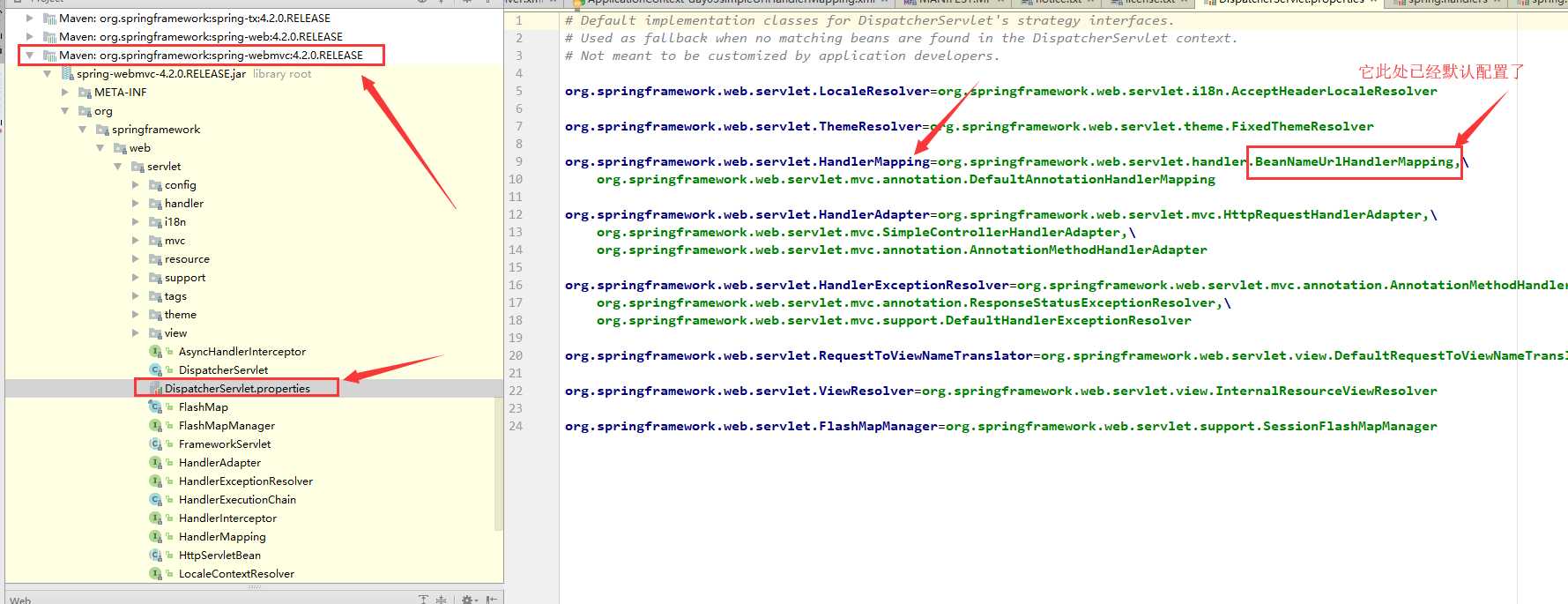Select DispatcherServlet.properties in project tree
1568x604 pixels.
tap(237, 389)
